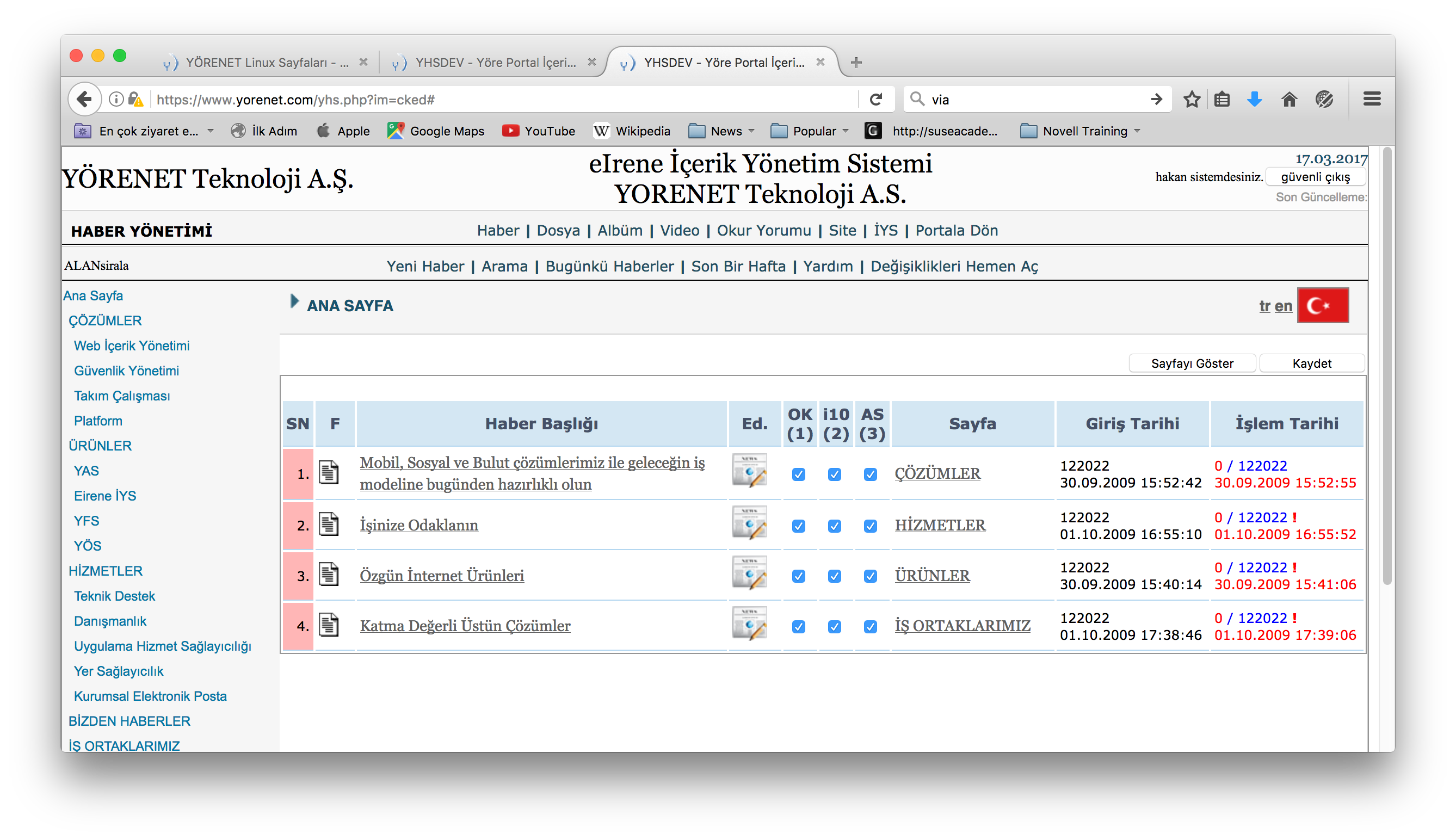Expand the En çok ziyaret edilenler folder
Image resolution: width=1456 pixels, height=839 pixels.
144,131
